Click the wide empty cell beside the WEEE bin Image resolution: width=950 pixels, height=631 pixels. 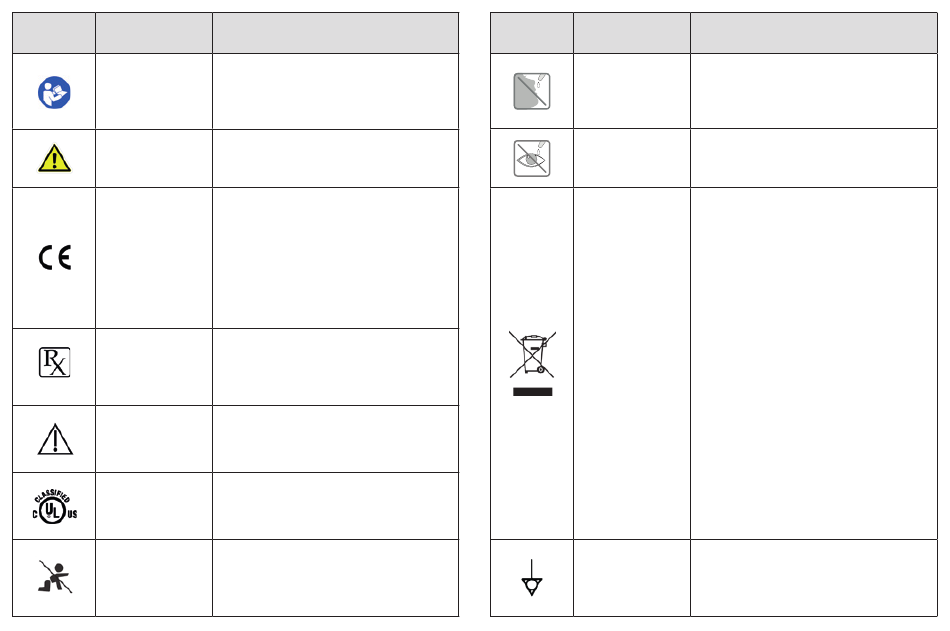pyautogui.click(x=814, y=364)
